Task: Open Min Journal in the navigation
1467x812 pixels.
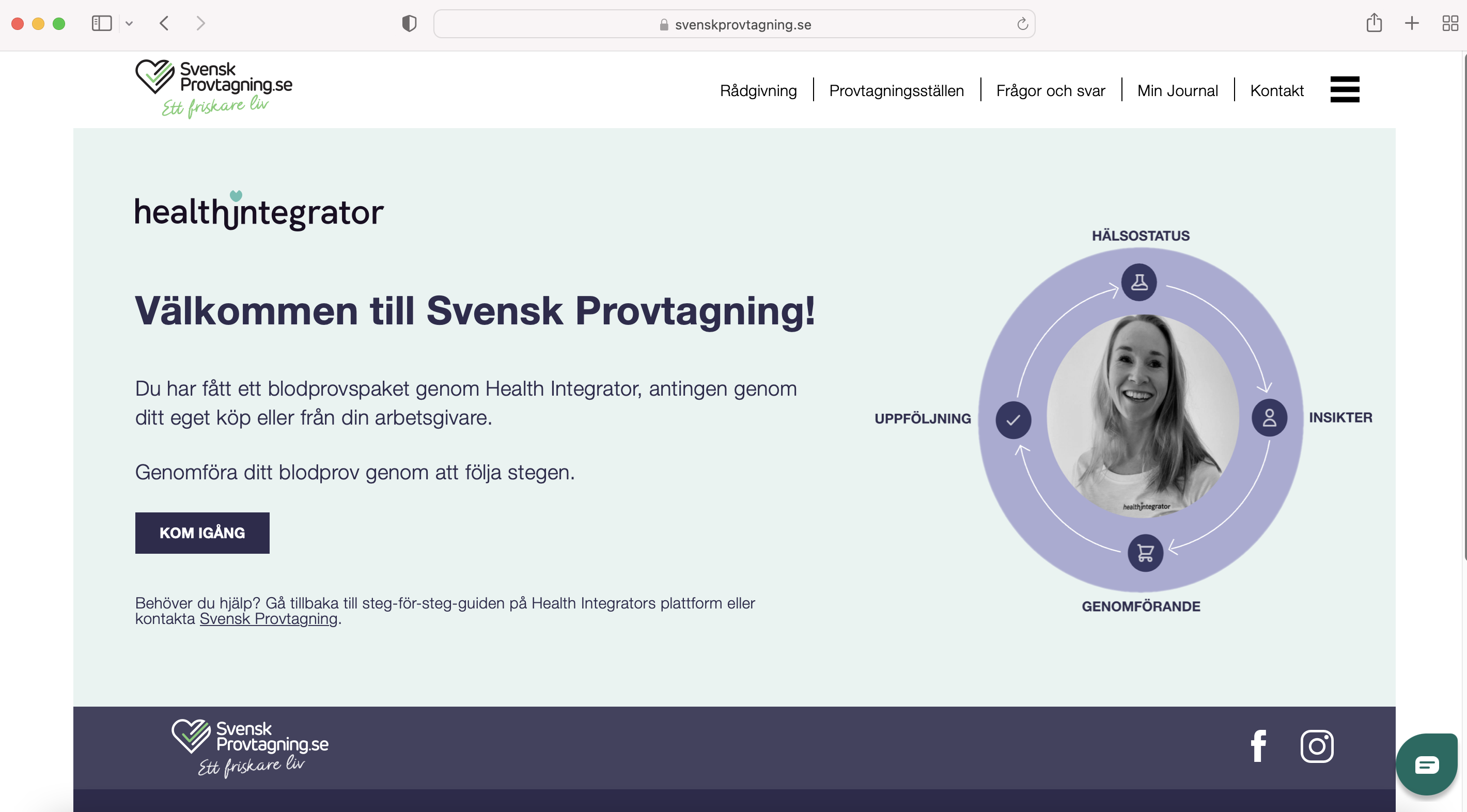Action: pyautogui.click(x=1177, y=90)
